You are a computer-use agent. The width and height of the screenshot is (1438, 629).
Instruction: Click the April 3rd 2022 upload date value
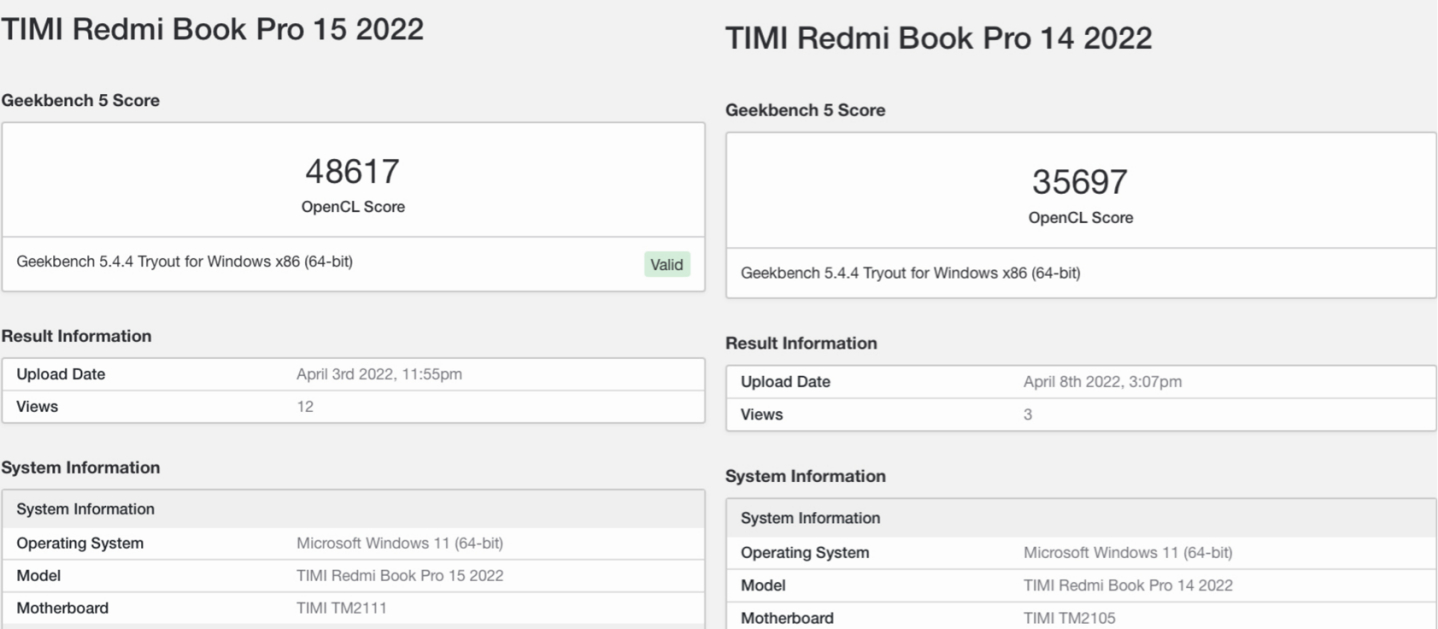tap(379, 375)
